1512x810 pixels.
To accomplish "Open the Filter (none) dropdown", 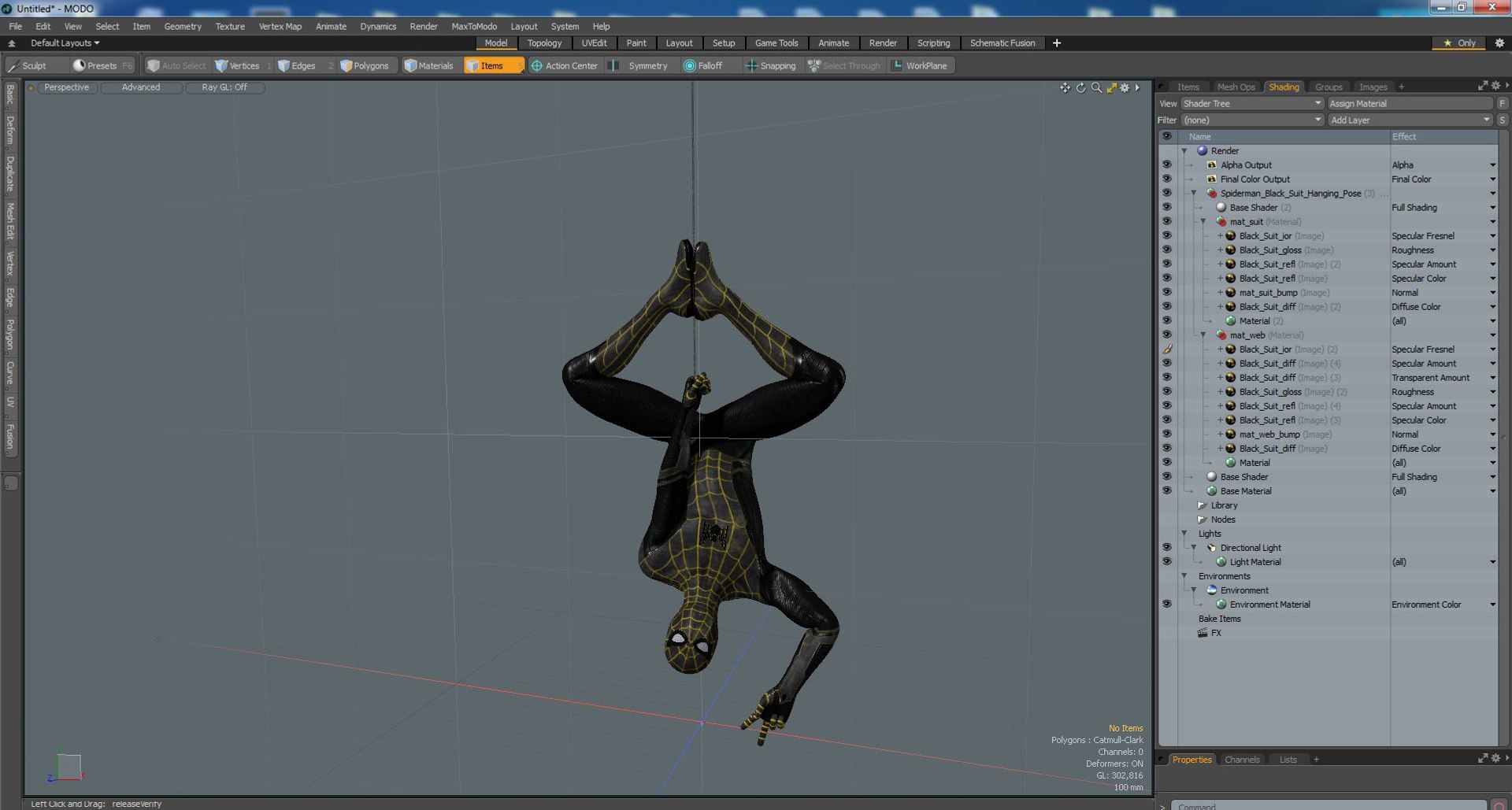I will (x=1251, y=120).
